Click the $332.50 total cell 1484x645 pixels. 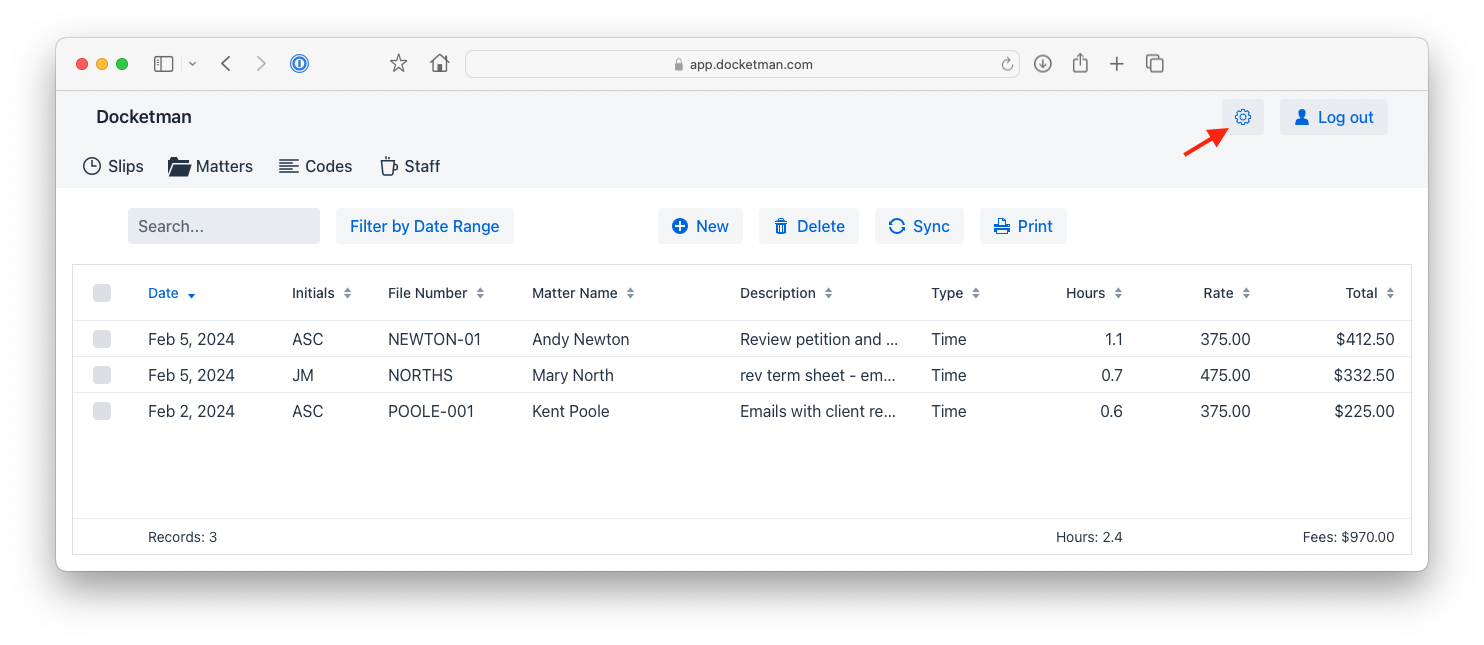pos(1364,375)
